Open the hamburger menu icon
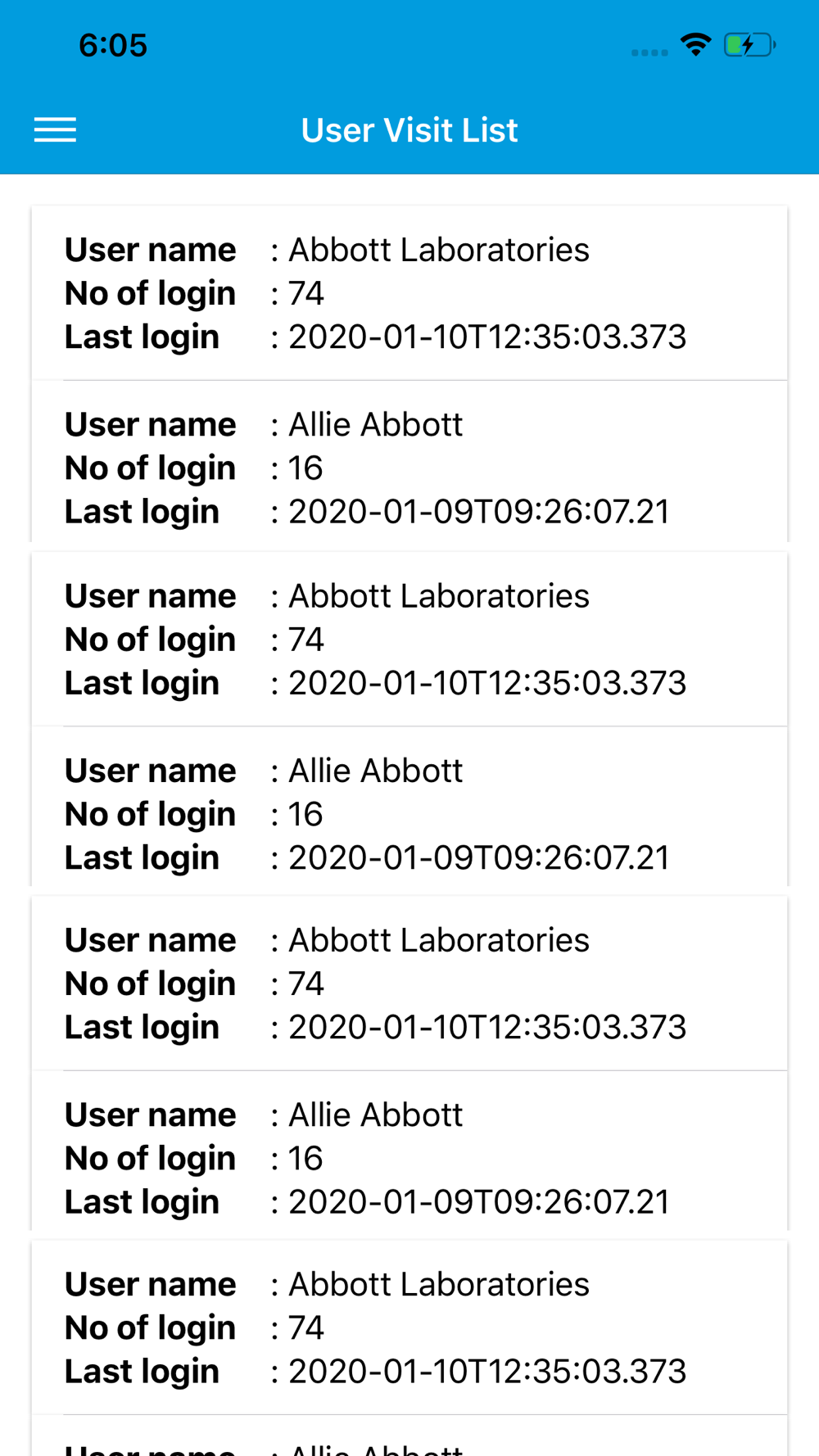This screenshot has width=819, height=1456. click(55, 129)
